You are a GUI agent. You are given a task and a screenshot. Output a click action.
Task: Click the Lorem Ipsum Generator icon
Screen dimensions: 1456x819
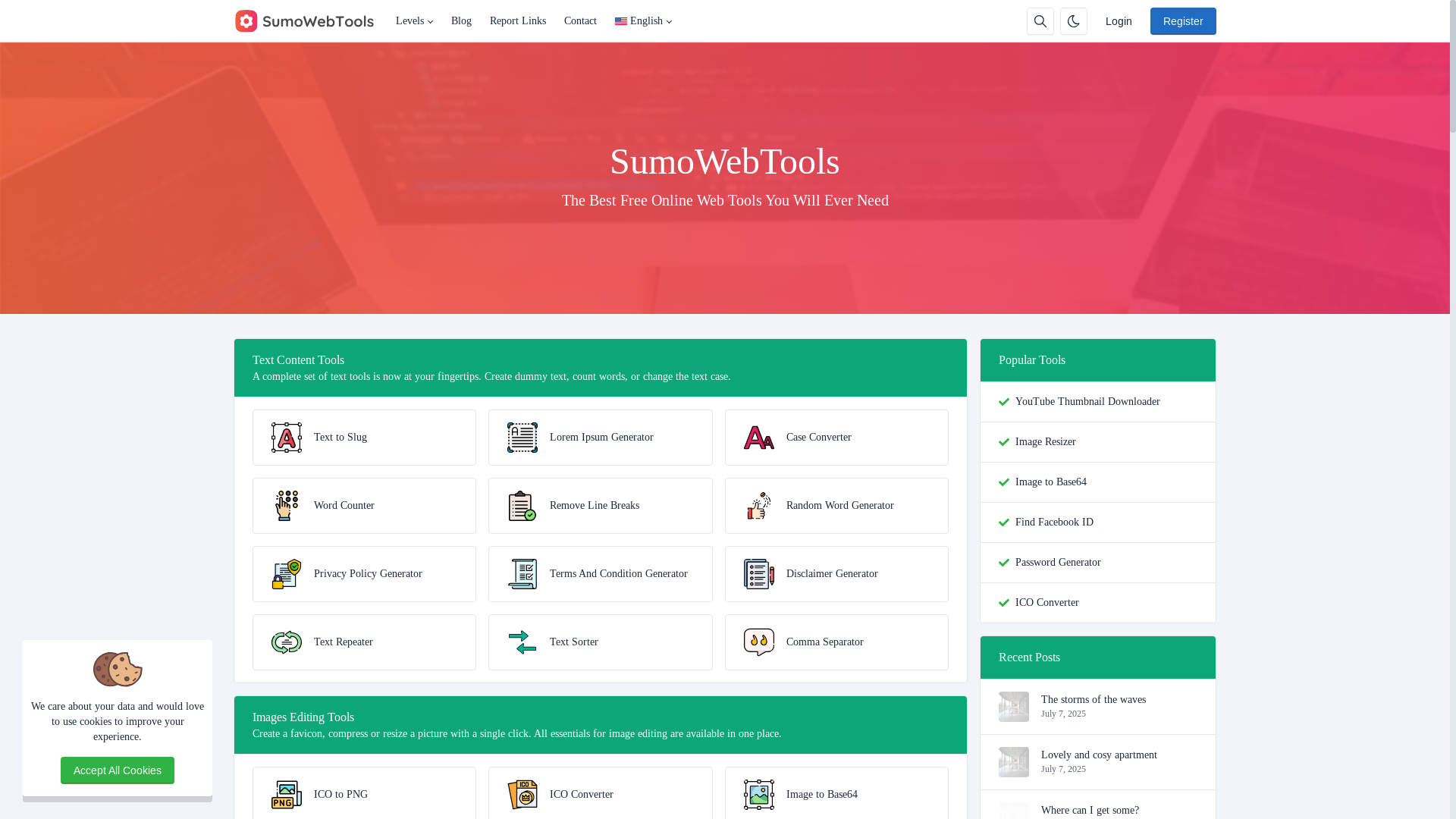pos(522,438)
